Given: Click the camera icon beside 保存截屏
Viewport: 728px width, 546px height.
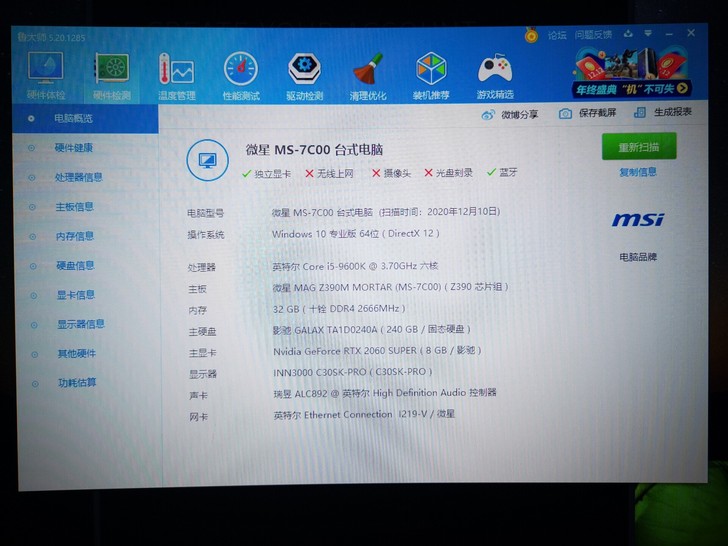Looking at the screenshot, I should (565, 114).
